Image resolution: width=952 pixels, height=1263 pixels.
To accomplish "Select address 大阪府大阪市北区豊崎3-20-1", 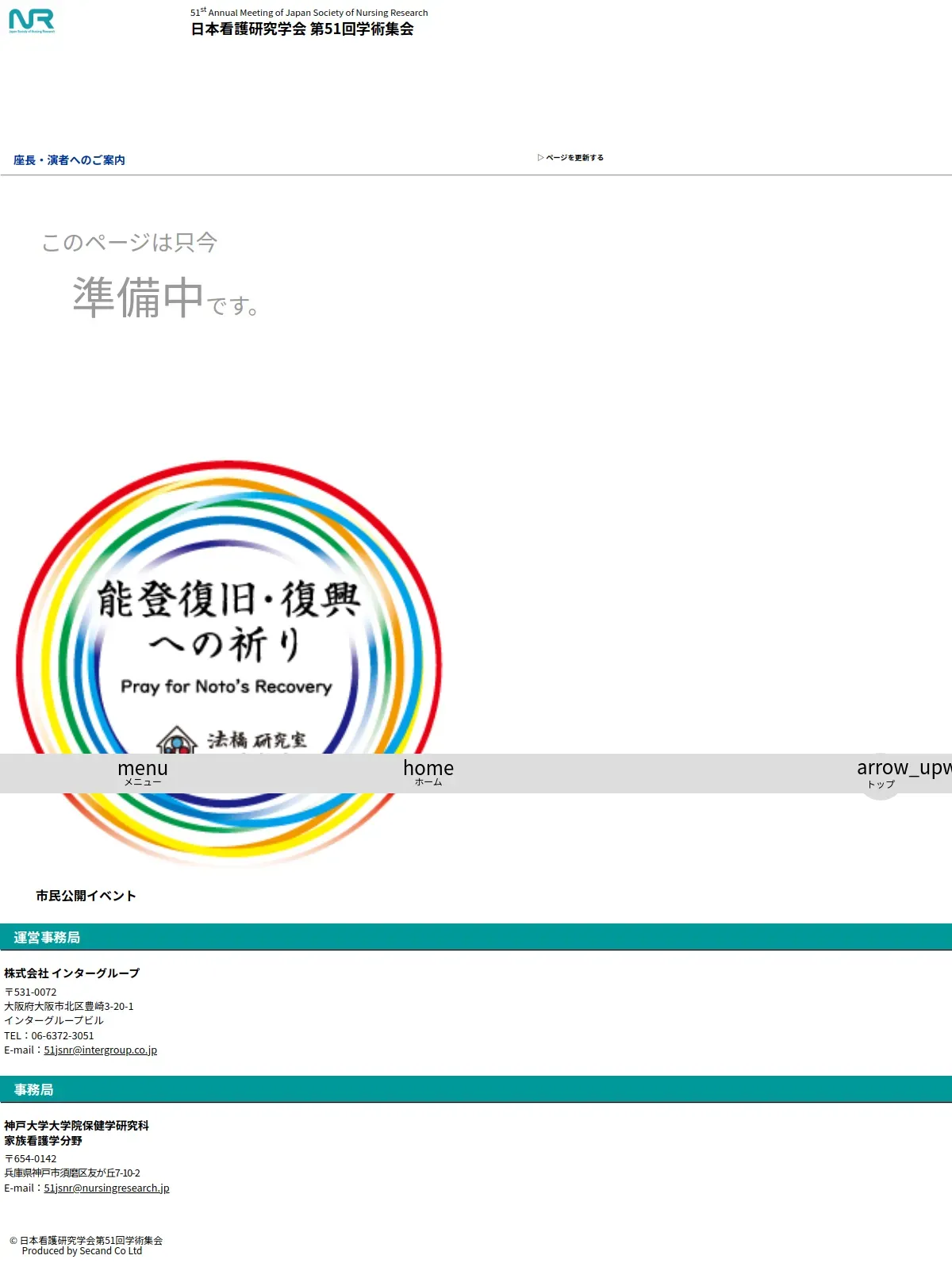I will click(69, 1007).
